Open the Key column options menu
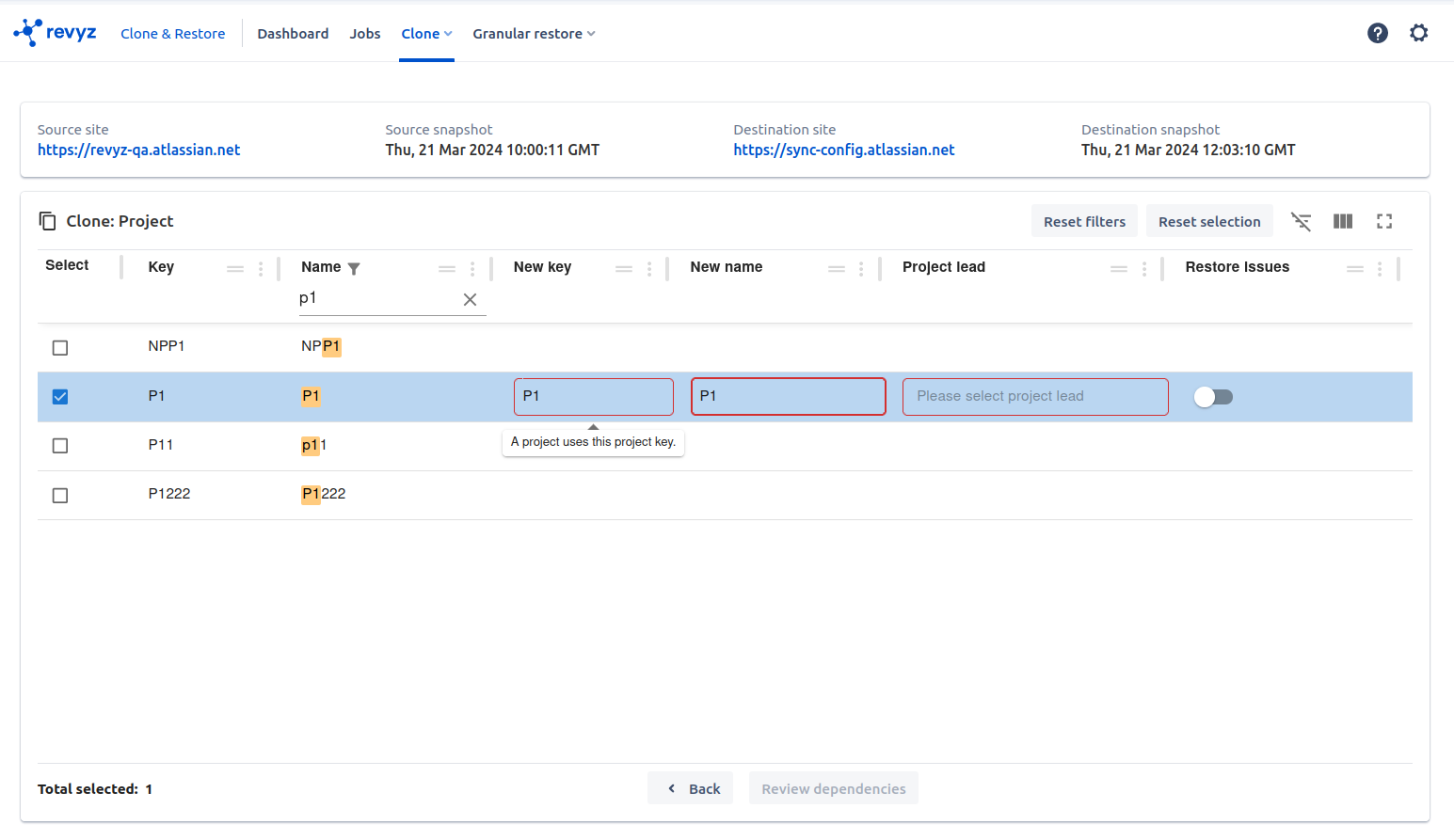The height and width of the screenshot is (840, 1454). pos(261,269)
